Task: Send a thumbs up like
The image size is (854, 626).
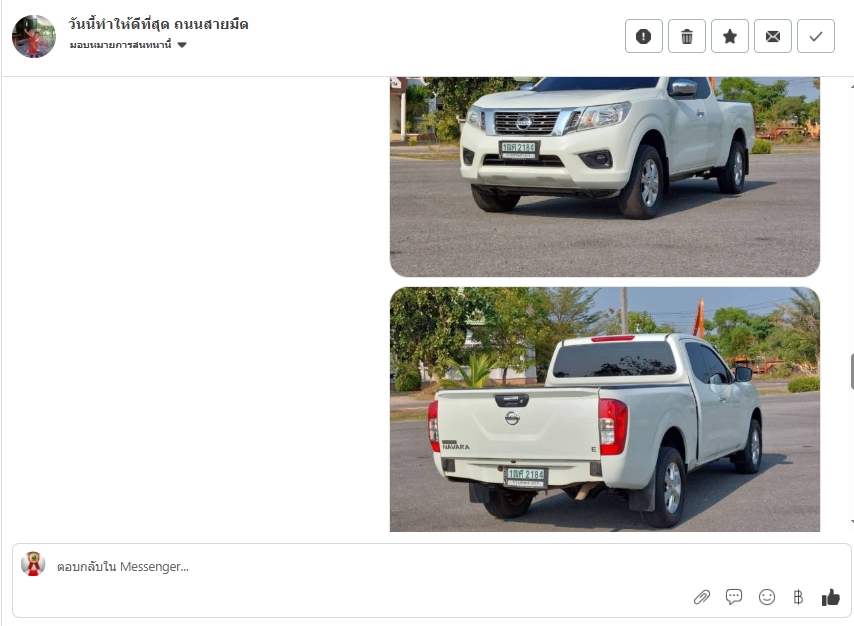Action: pos(831,597)
